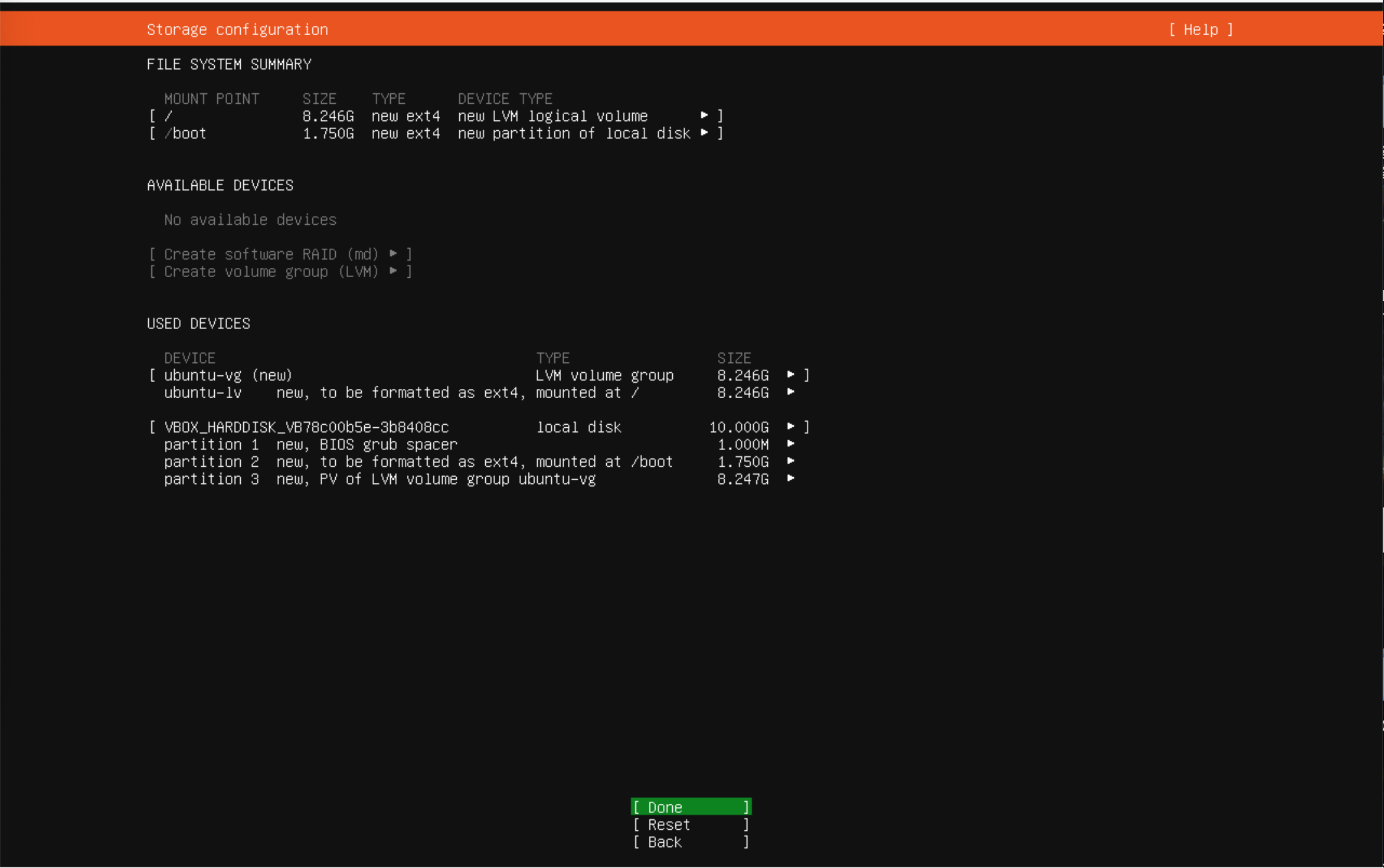This screenshot has width=1384, height=868.
Task: Click the arrow beside Create software RAID
Action: click(393, 254)
